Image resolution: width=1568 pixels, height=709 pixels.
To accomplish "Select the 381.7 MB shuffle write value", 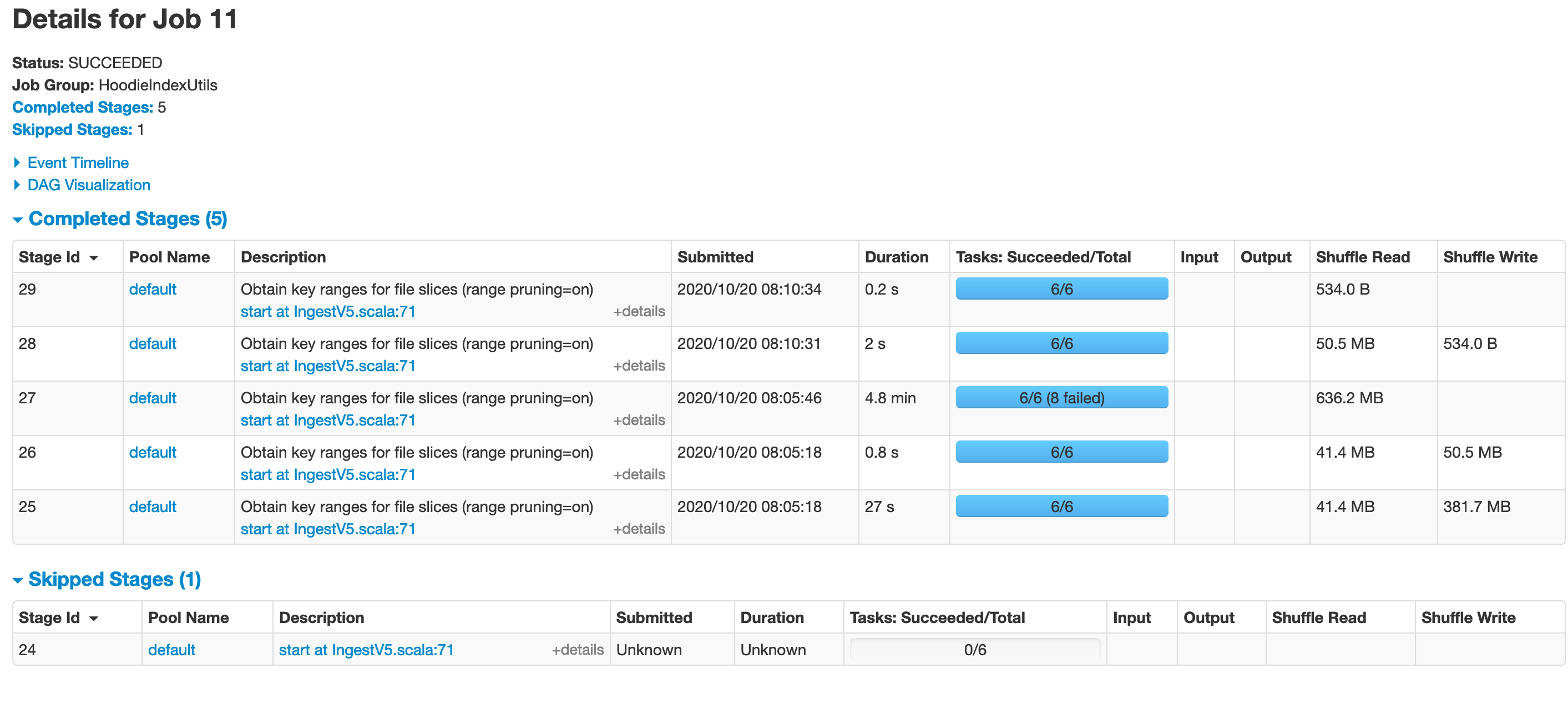I will 1476,507.
